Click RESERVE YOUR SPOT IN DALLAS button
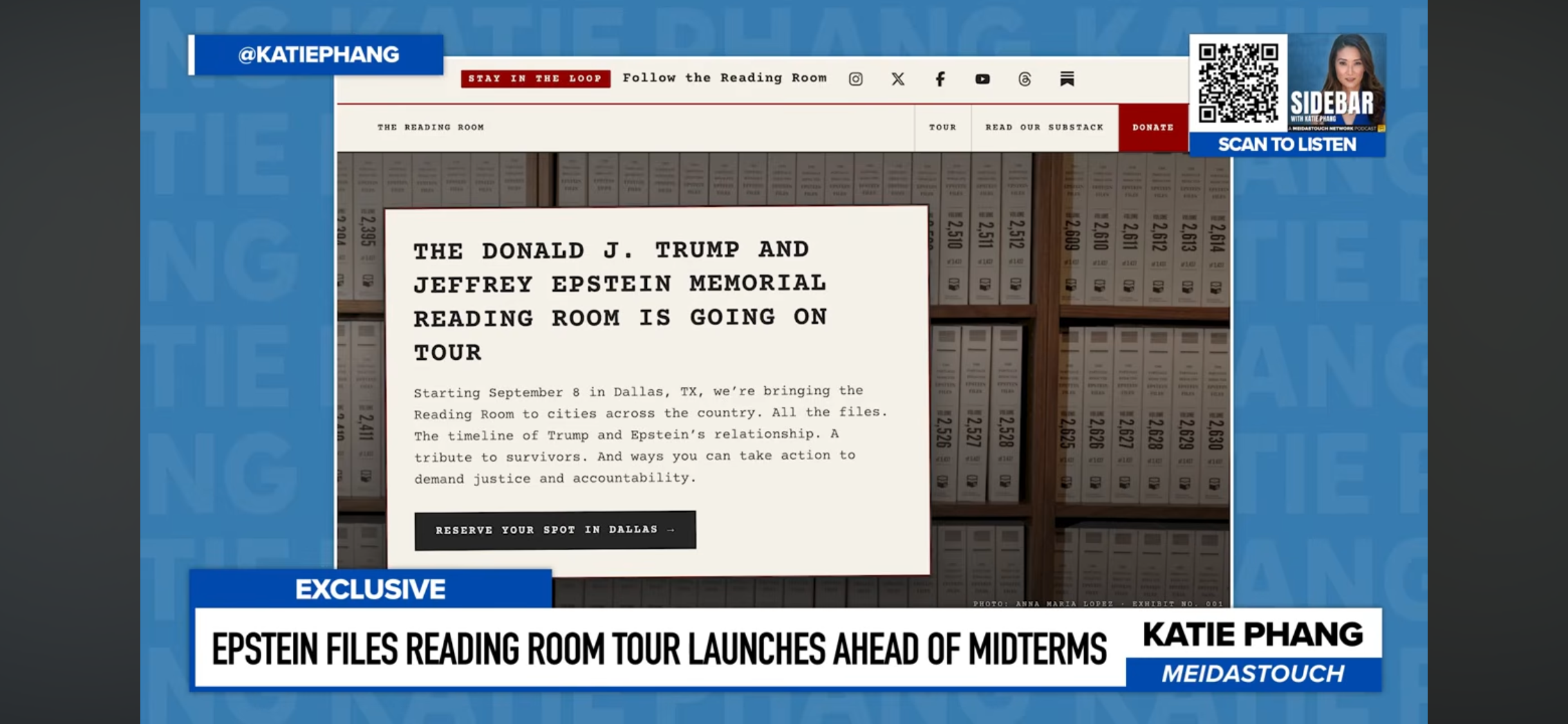Viewport: 1568px width, 724px height. [555, 530]
